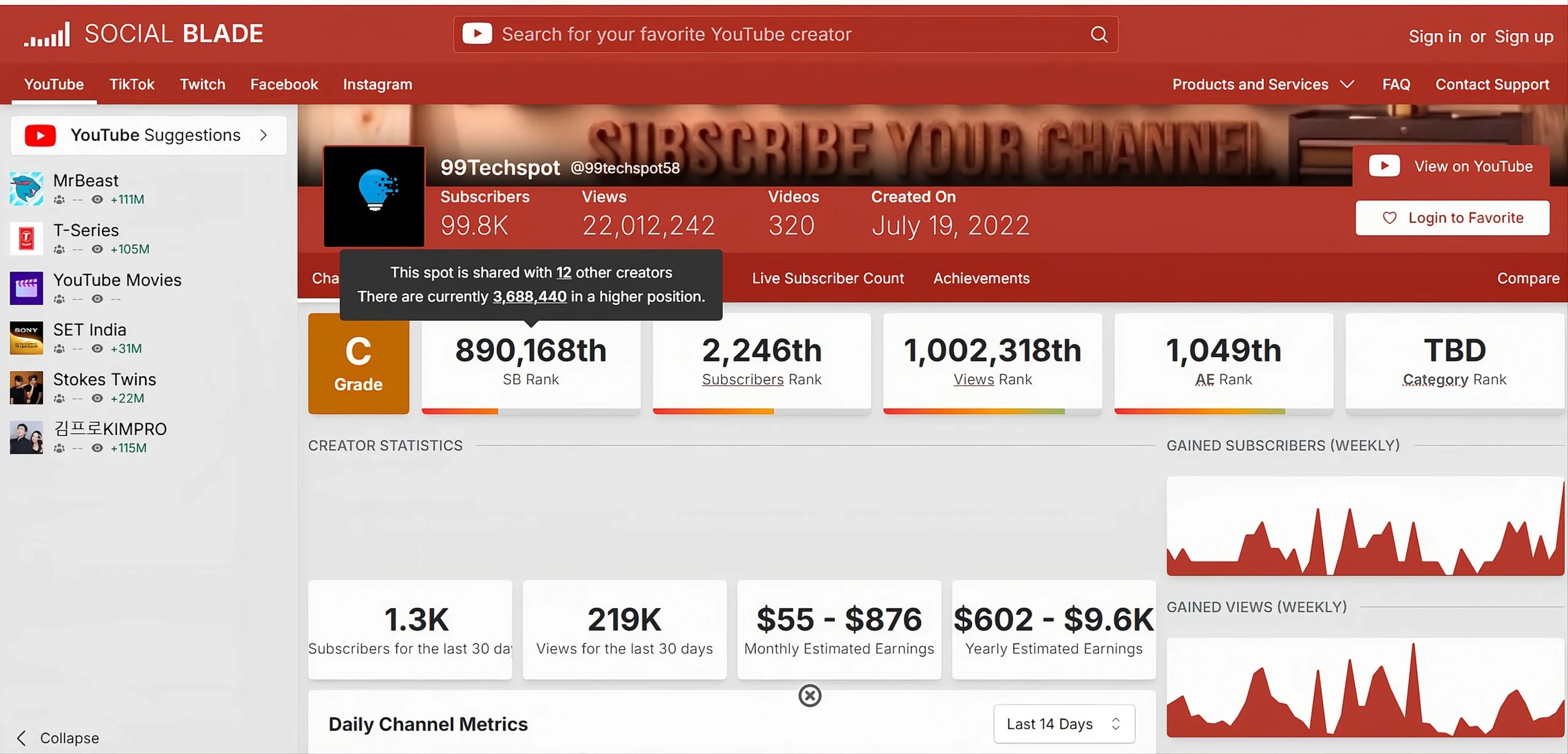Open the Achievements tab
The image size is (1568, 754).
981,279
